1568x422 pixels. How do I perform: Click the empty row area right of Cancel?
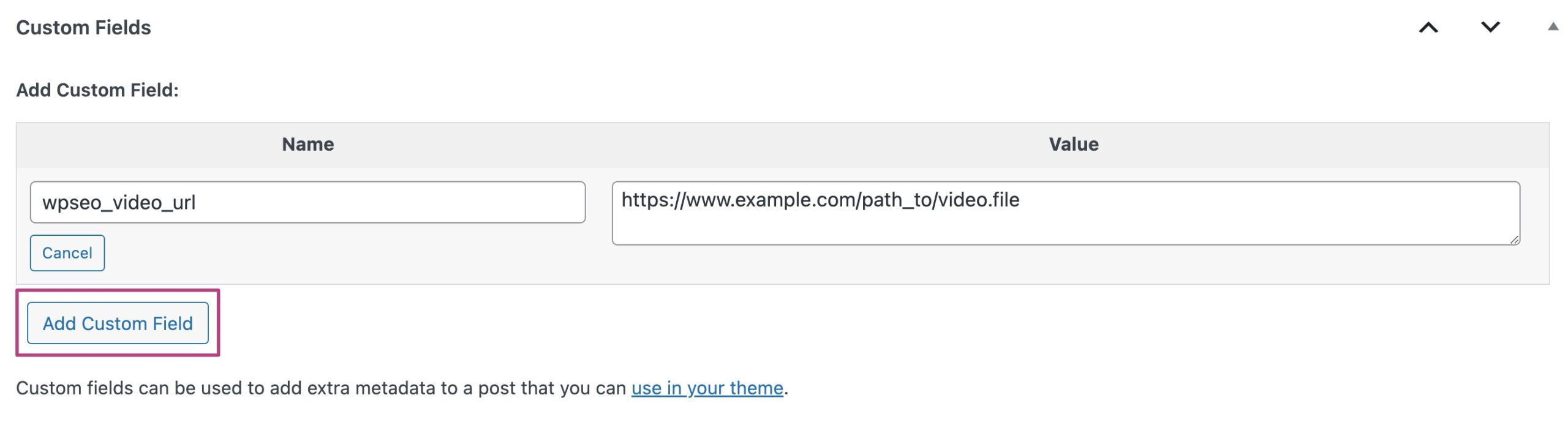(x=343, y=253)
